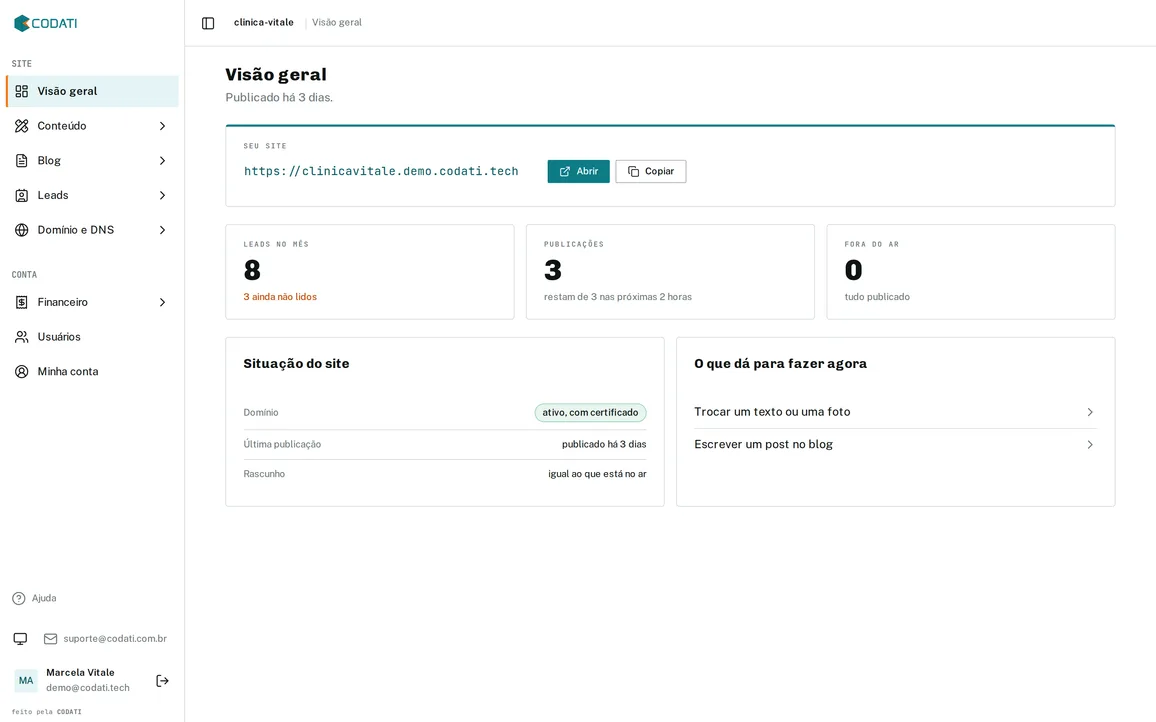1156x722 pixels.
Task: Expand the Conteúdo menu chevron
Action: click(x=162, y=126)
